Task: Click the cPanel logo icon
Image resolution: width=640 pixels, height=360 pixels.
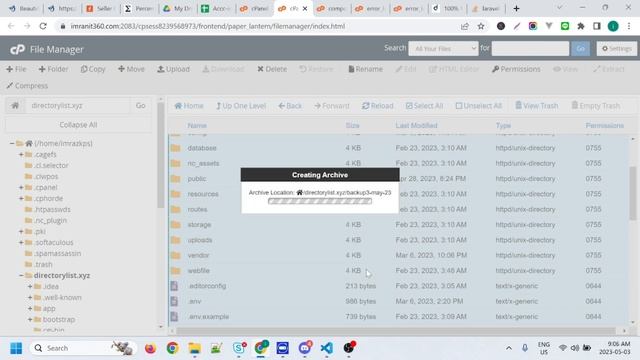Action: [17, 49]
